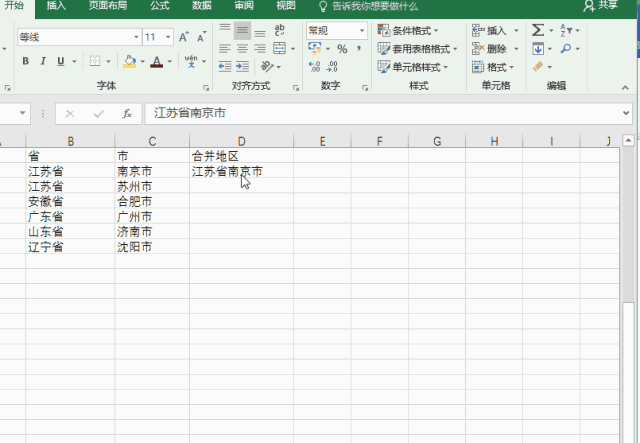Screen dimensions: 640x443
Task: Align text to bottom
Action: 260,31
